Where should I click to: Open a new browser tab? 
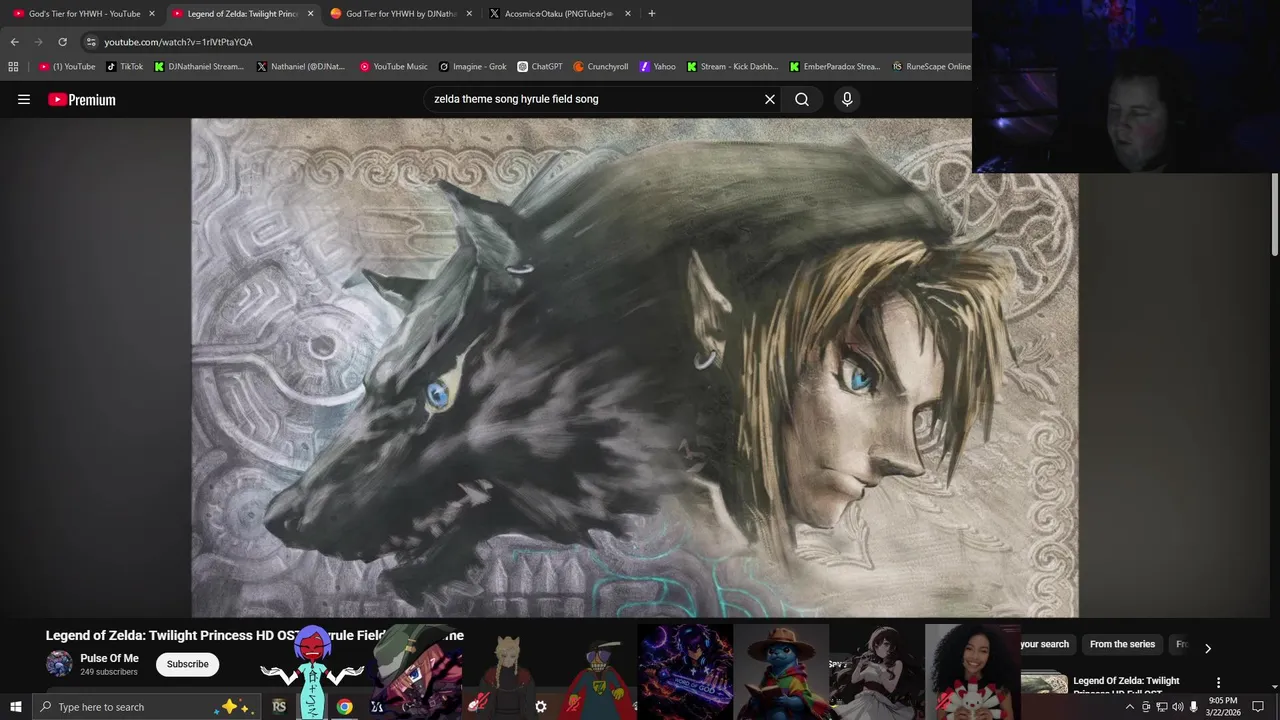[651, 13]
